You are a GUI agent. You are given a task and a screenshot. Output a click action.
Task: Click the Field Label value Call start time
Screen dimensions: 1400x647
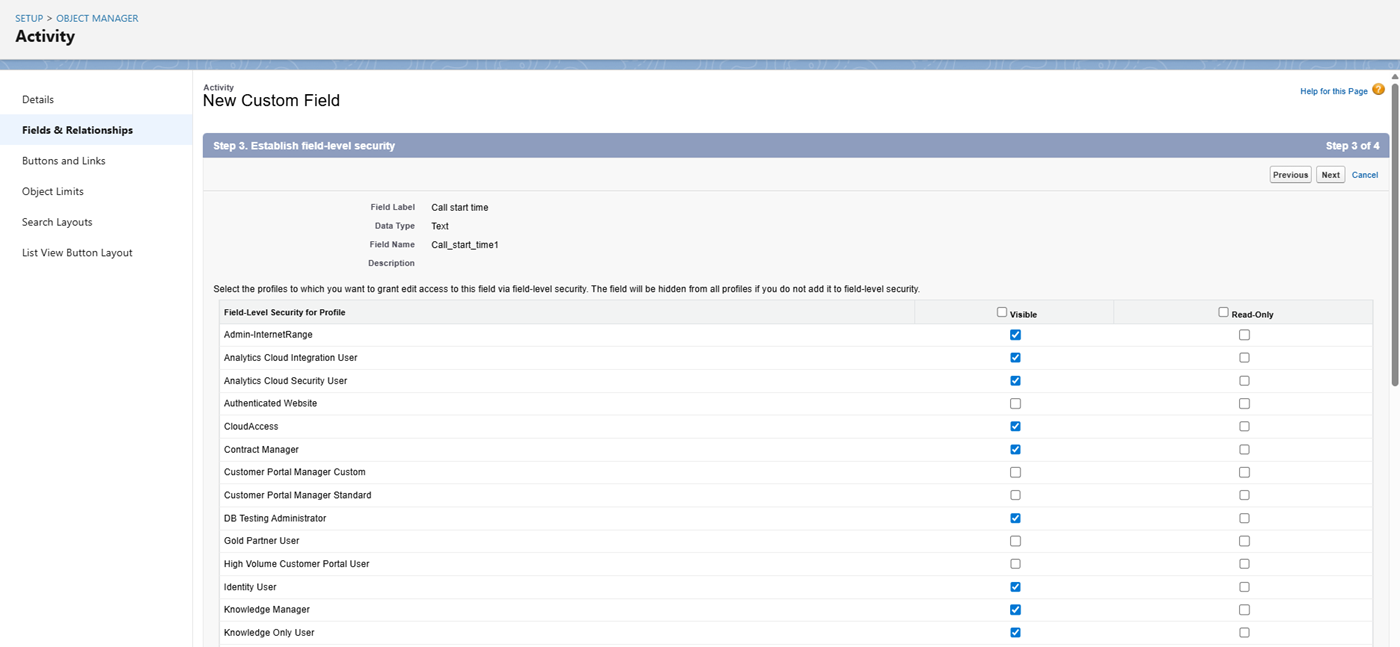(x=460, y=208)
